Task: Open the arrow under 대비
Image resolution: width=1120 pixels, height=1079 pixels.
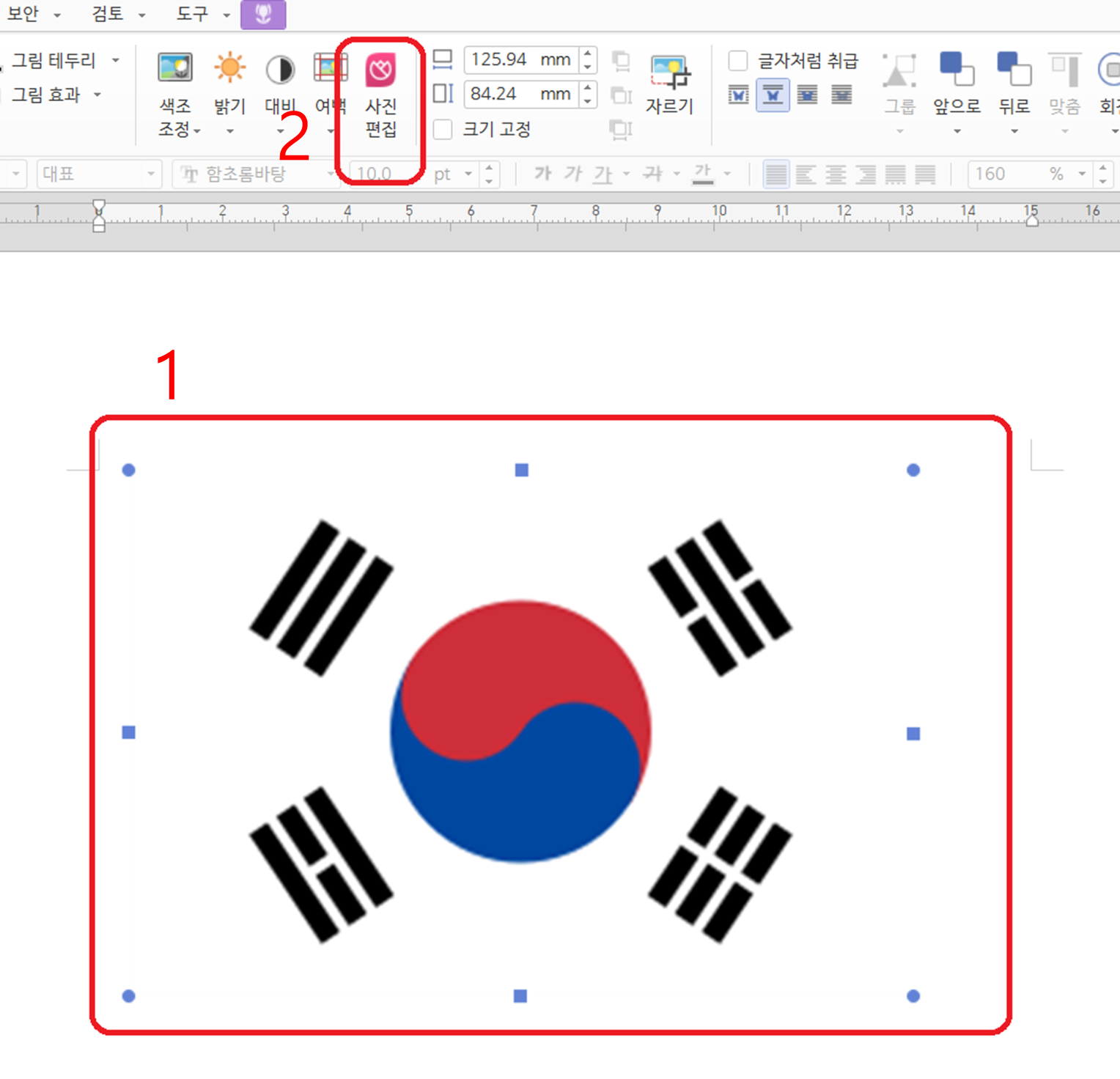Action: tap(280, 132)
